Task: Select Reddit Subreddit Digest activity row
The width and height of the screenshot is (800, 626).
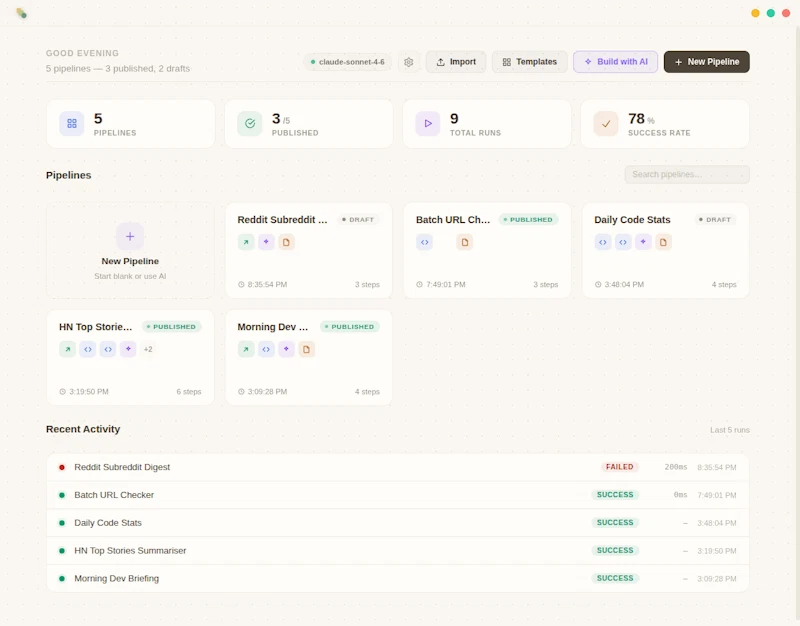Action: click(x=398, y=467)
